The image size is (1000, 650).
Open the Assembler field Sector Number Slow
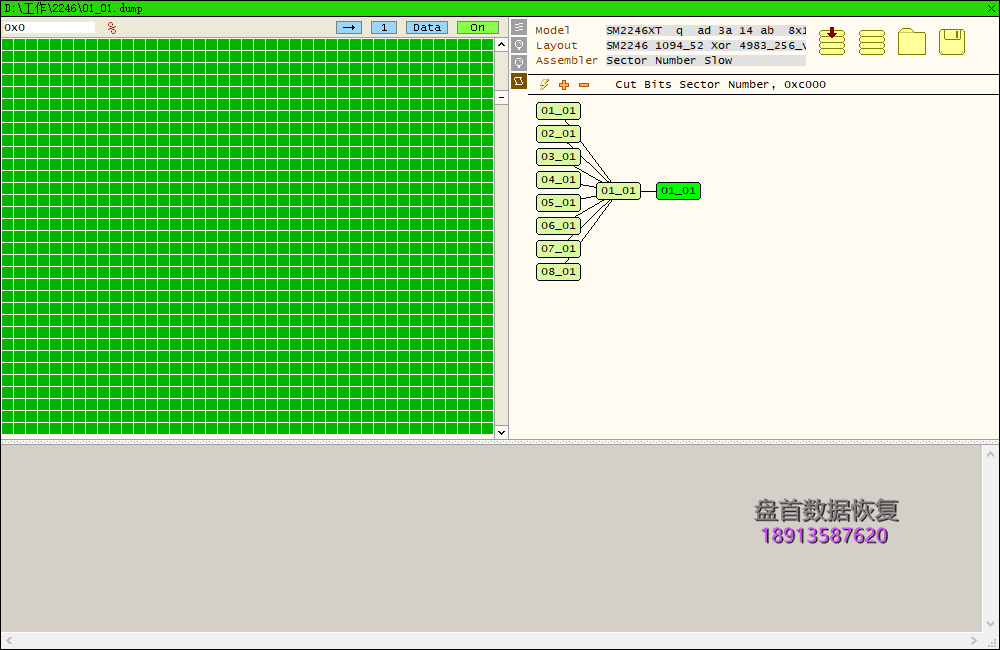[706, 61]
